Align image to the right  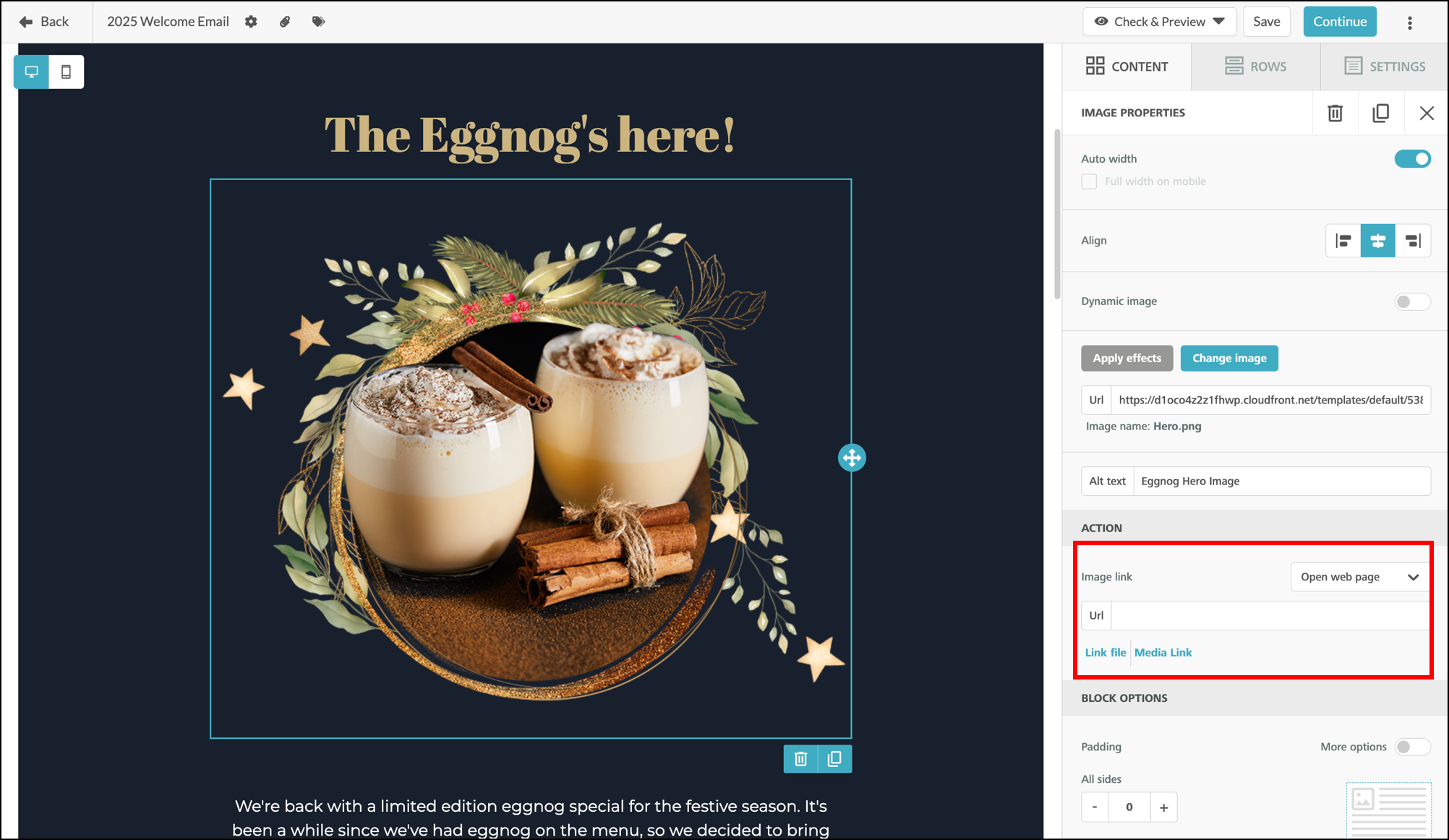[x=1413, y=241]
